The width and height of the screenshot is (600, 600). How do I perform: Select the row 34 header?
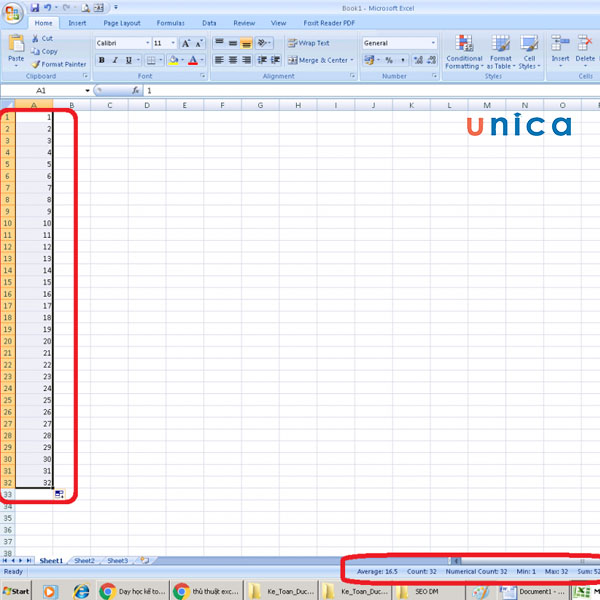click(x=8, y=507)
